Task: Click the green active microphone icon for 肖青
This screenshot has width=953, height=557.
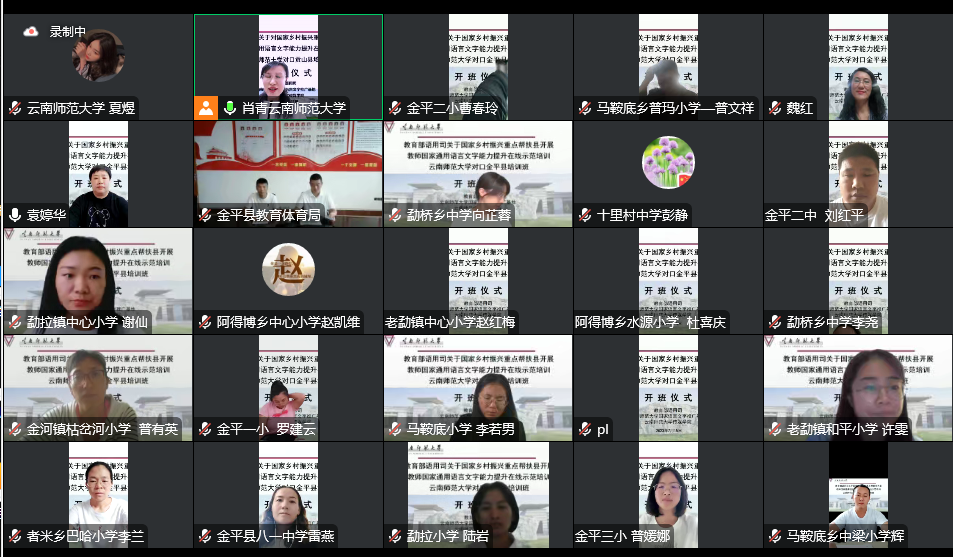Action: pyautogui.click(x=230, y=108)
